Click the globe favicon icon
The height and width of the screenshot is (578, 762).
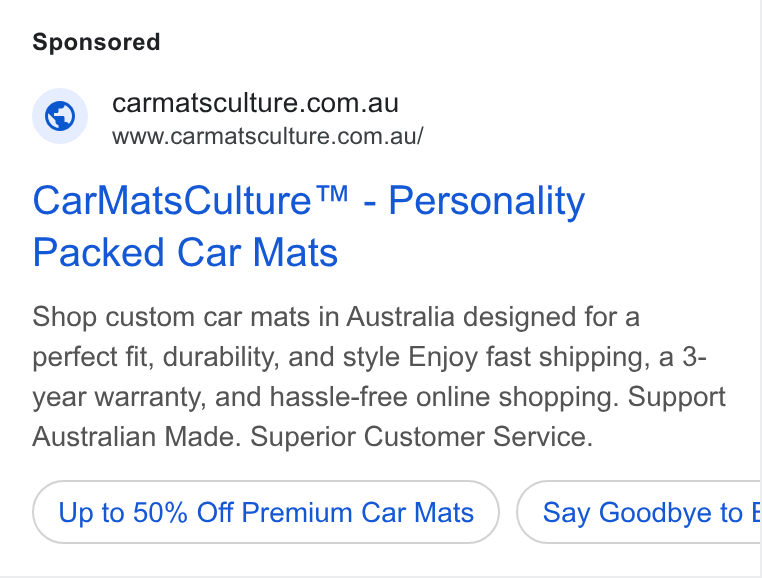pos(60,116)
